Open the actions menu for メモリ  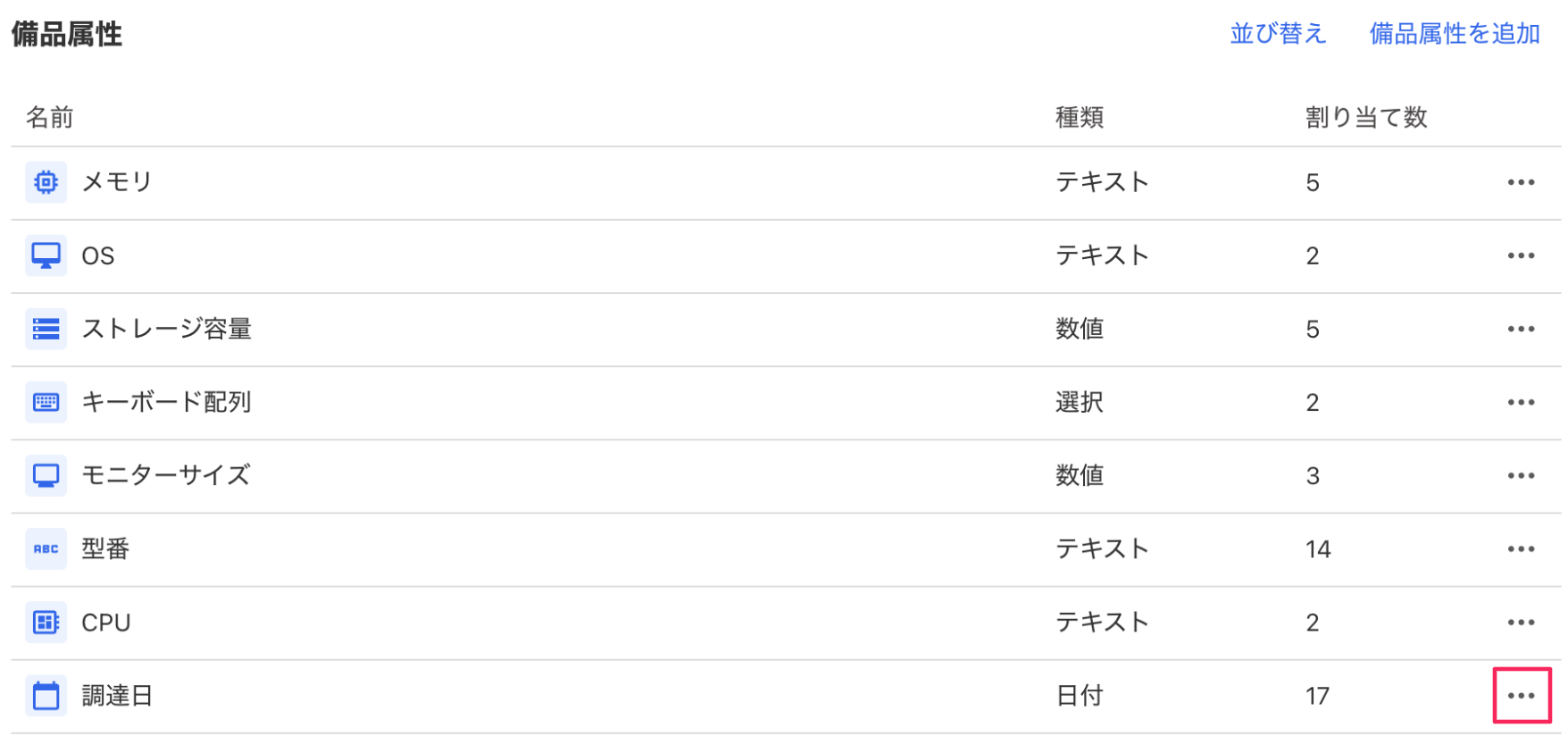point(1521,181)
